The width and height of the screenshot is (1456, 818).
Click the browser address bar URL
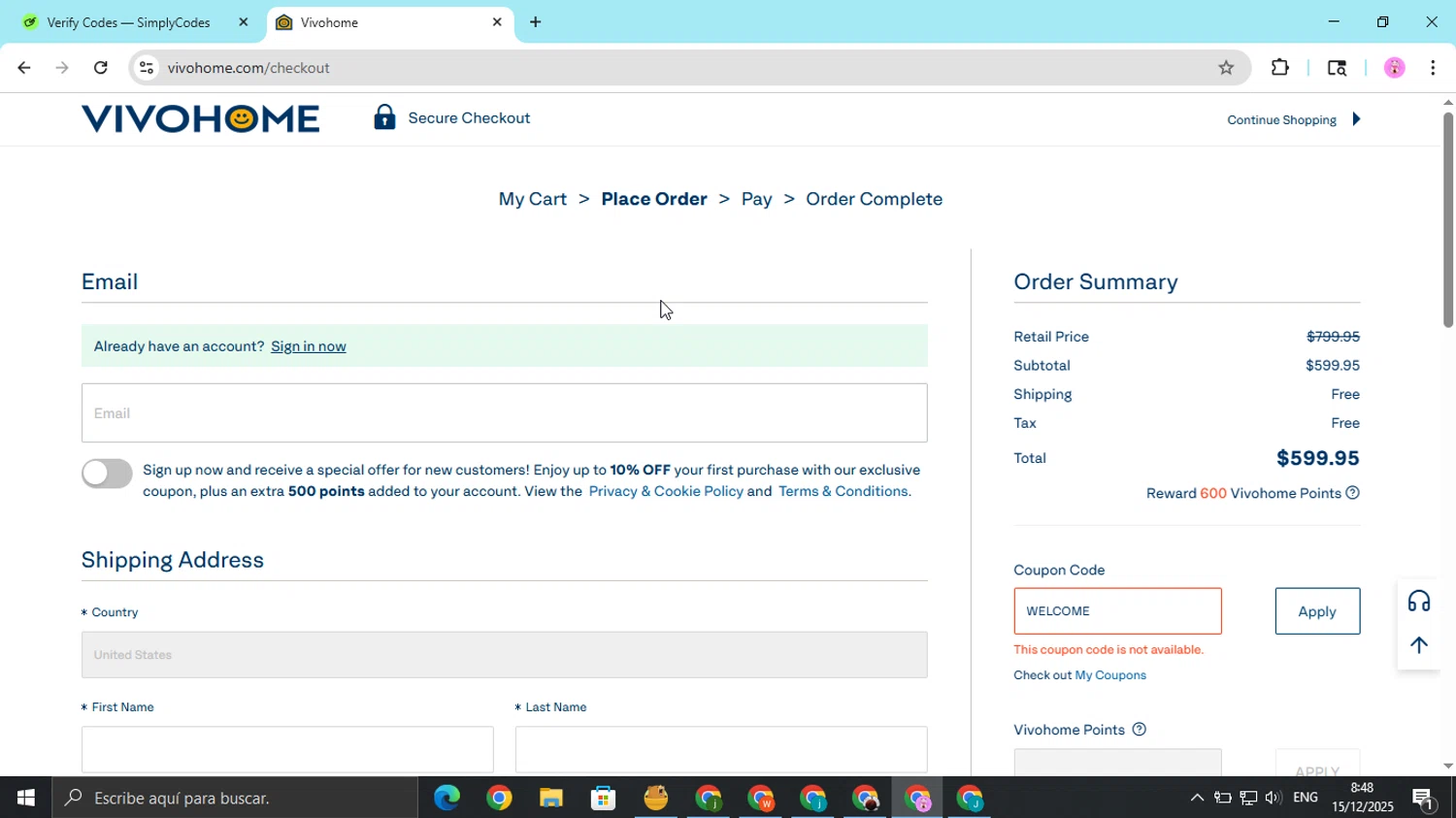pos(248,68)
